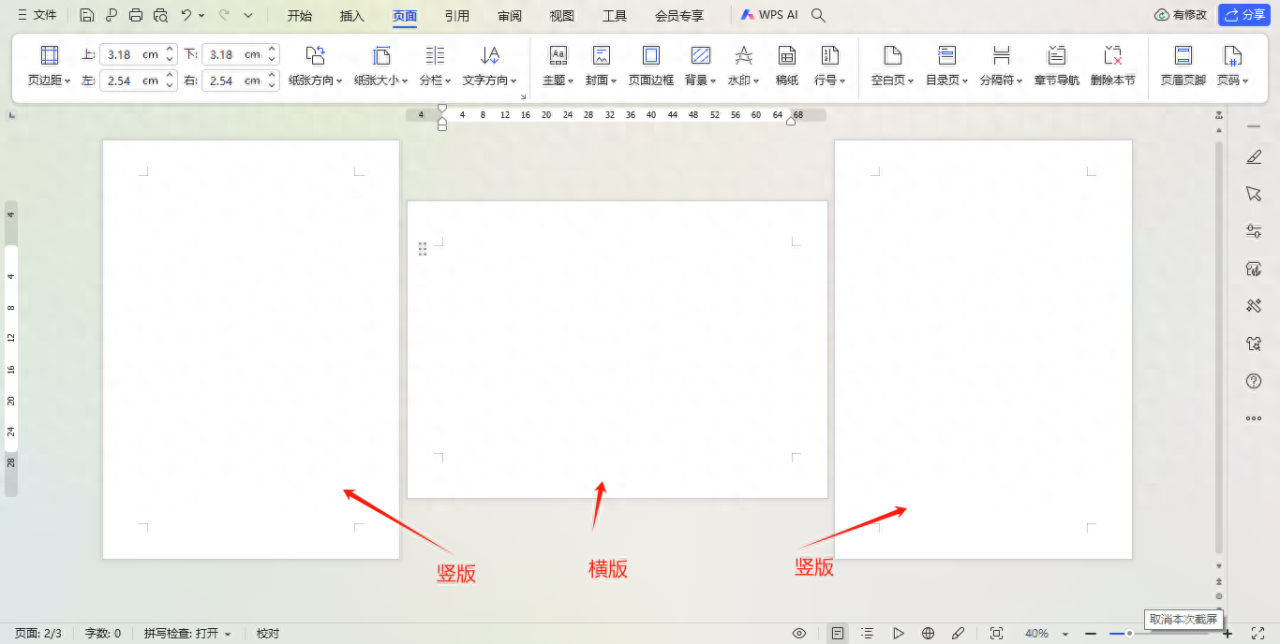Switch to the 开始 tab
The image size is (1280, 644).
(300, 15)
